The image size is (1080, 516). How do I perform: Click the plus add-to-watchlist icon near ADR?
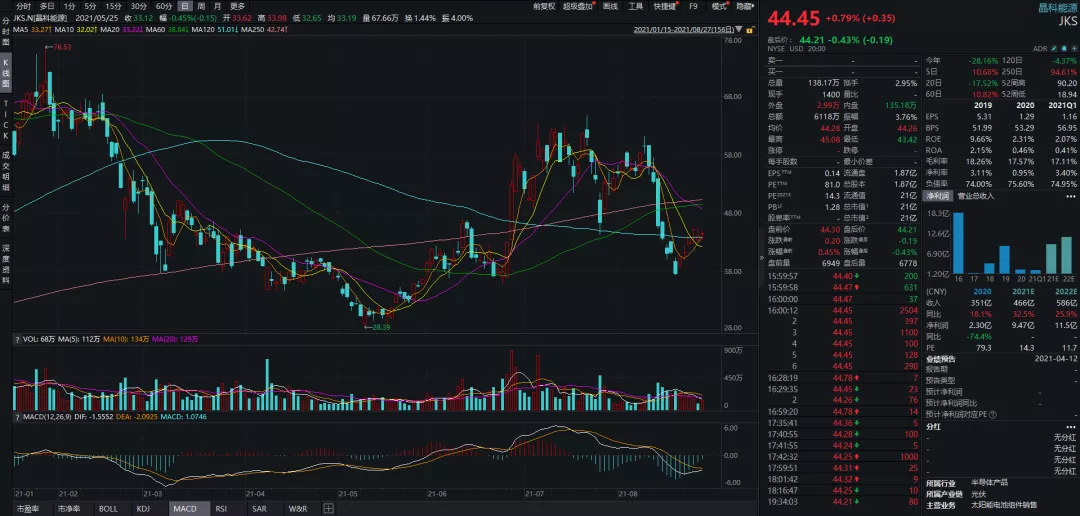[1073, 47]
